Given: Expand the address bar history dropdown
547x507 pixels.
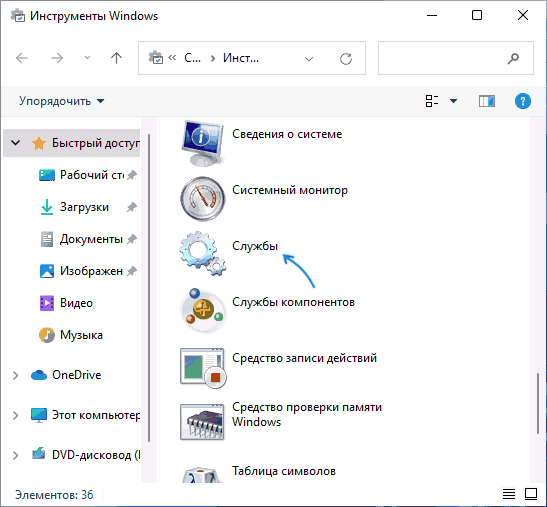Looking at the screenshot, I should point(309,59).
